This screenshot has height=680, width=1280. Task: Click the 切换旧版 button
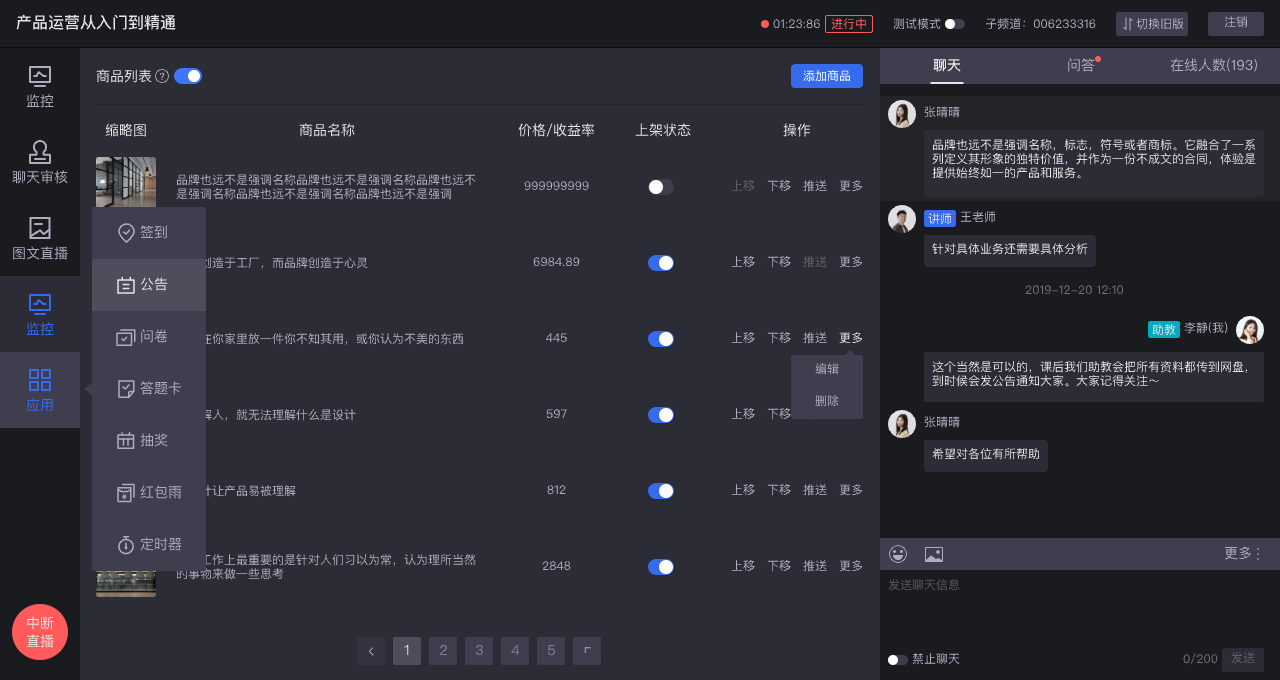(1151, 24)
